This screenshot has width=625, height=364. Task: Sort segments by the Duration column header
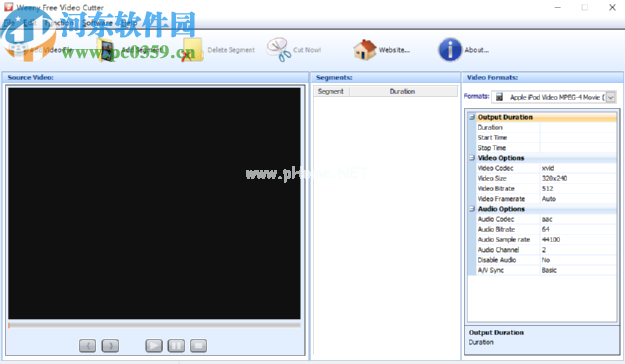click(403, 91)
